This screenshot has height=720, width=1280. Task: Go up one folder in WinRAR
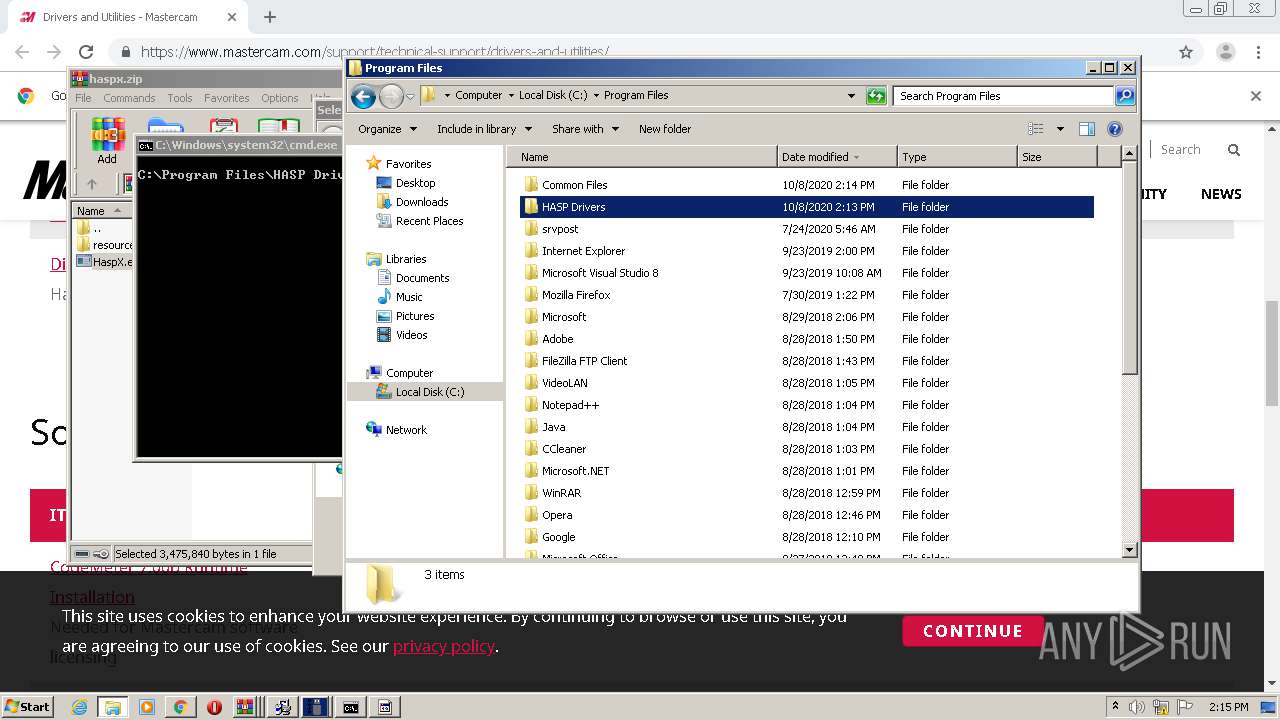pyautogui.click(x=92, y=184)
